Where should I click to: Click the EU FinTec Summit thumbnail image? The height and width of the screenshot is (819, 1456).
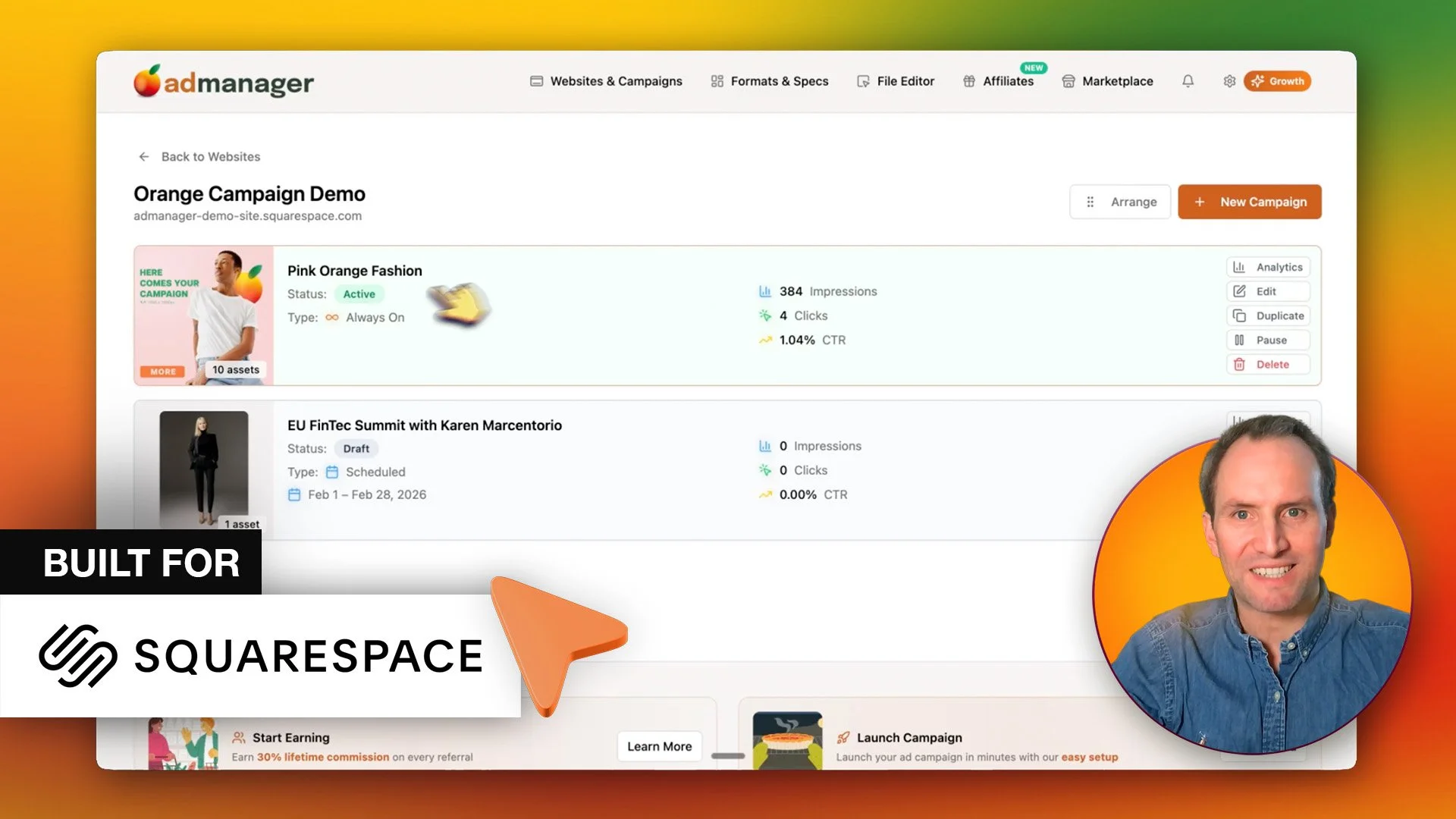[x=202, y=466]
